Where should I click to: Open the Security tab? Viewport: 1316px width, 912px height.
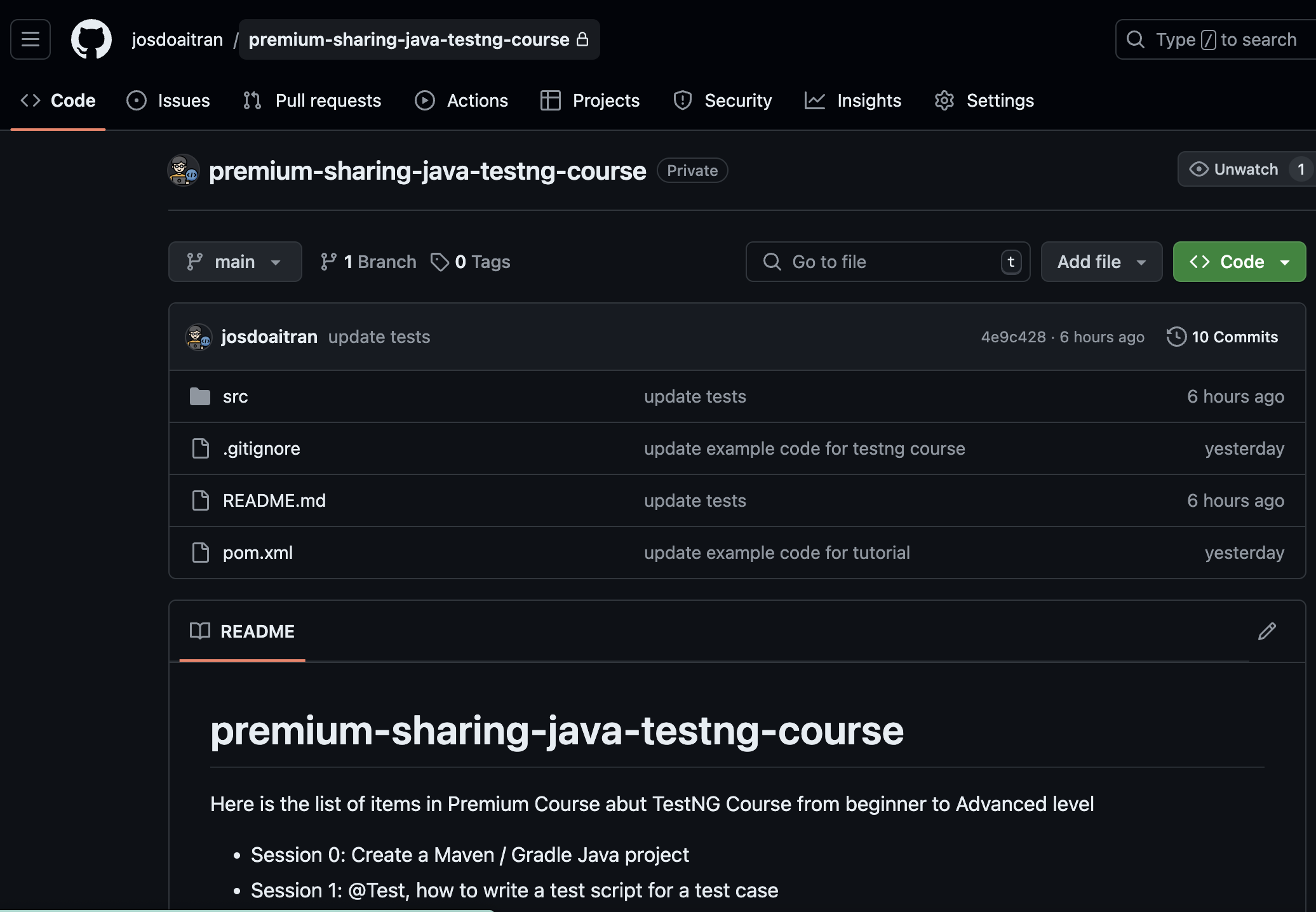pyautogui.click(x=723, y=100)
